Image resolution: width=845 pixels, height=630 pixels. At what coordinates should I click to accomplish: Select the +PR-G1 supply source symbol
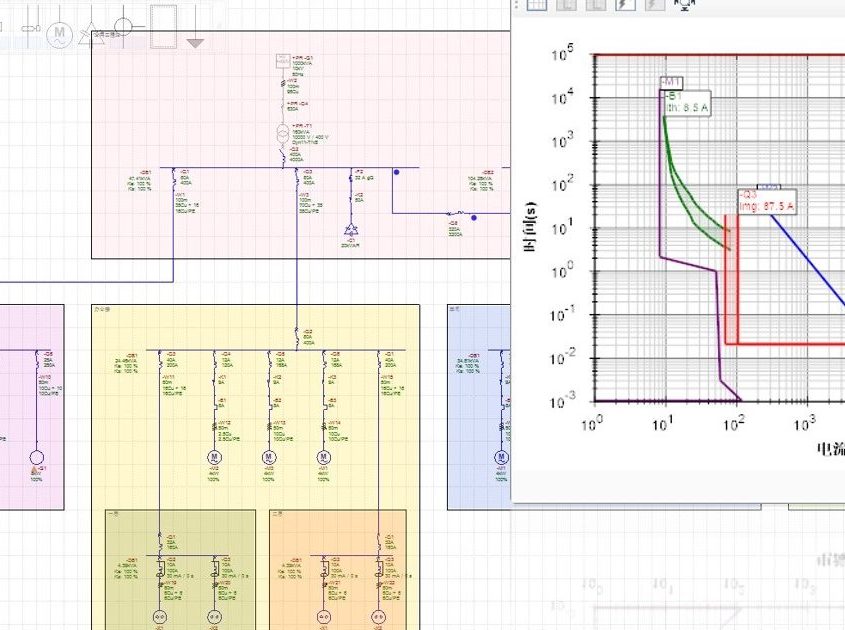click(x=283, y=61)
